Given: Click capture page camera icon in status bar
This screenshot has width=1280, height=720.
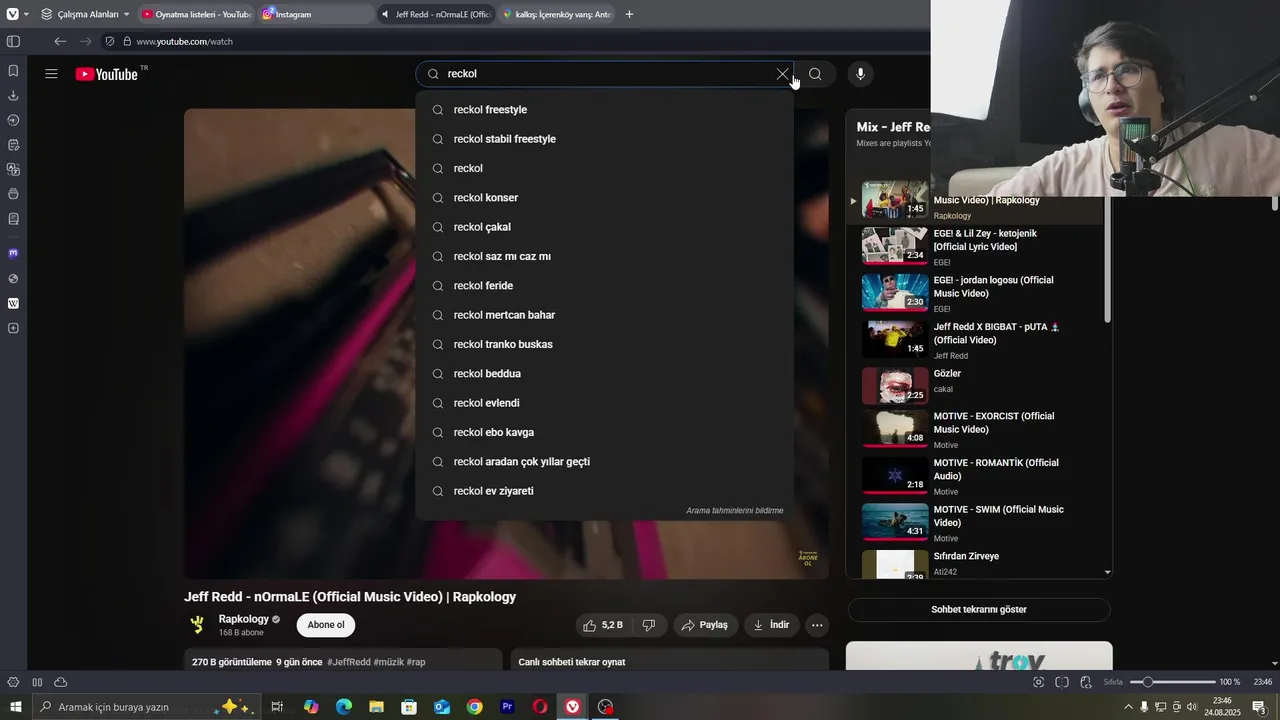Looking at the screenshot, I should coord(1039,682).
